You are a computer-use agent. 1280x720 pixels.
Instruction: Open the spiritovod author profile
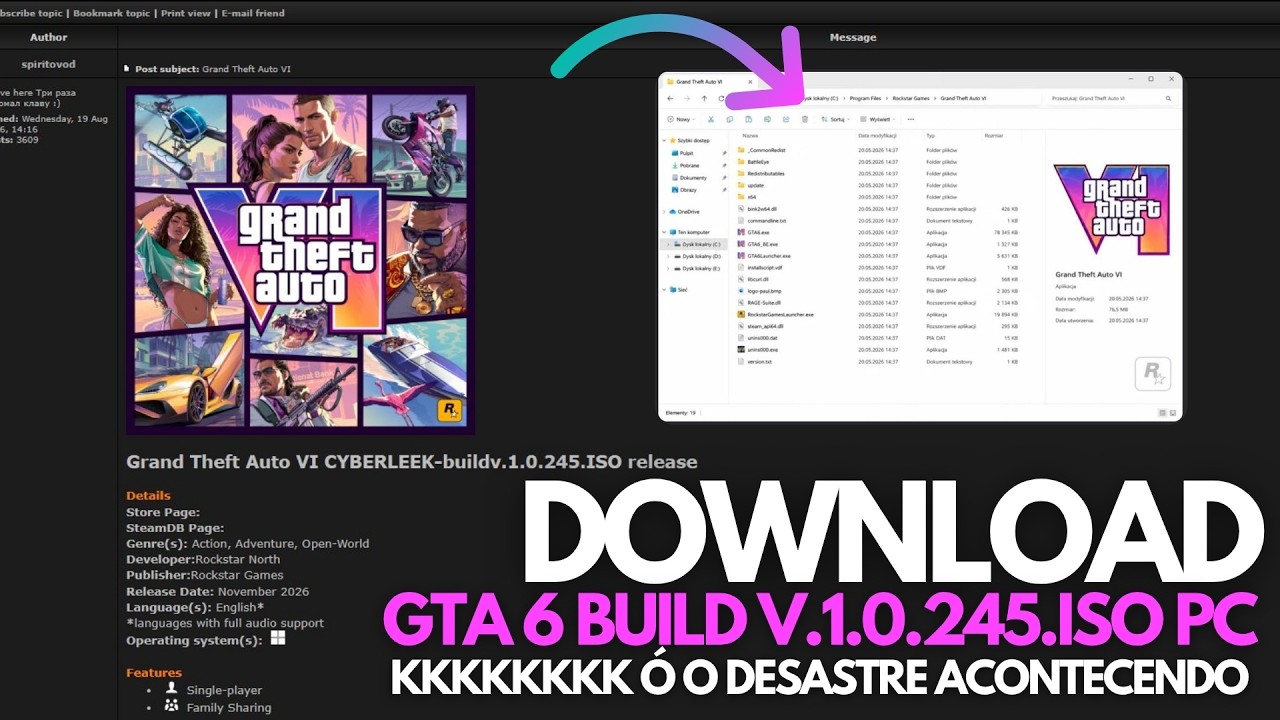tap(48, 64)
